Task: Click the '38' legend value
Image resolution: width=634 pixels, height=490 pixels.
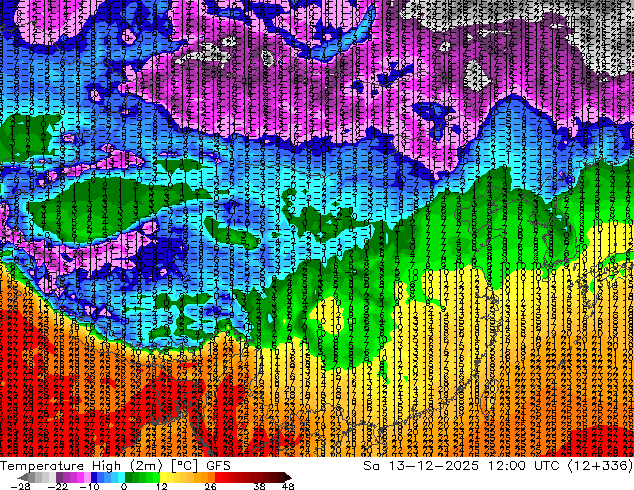Action: [260, 486]
